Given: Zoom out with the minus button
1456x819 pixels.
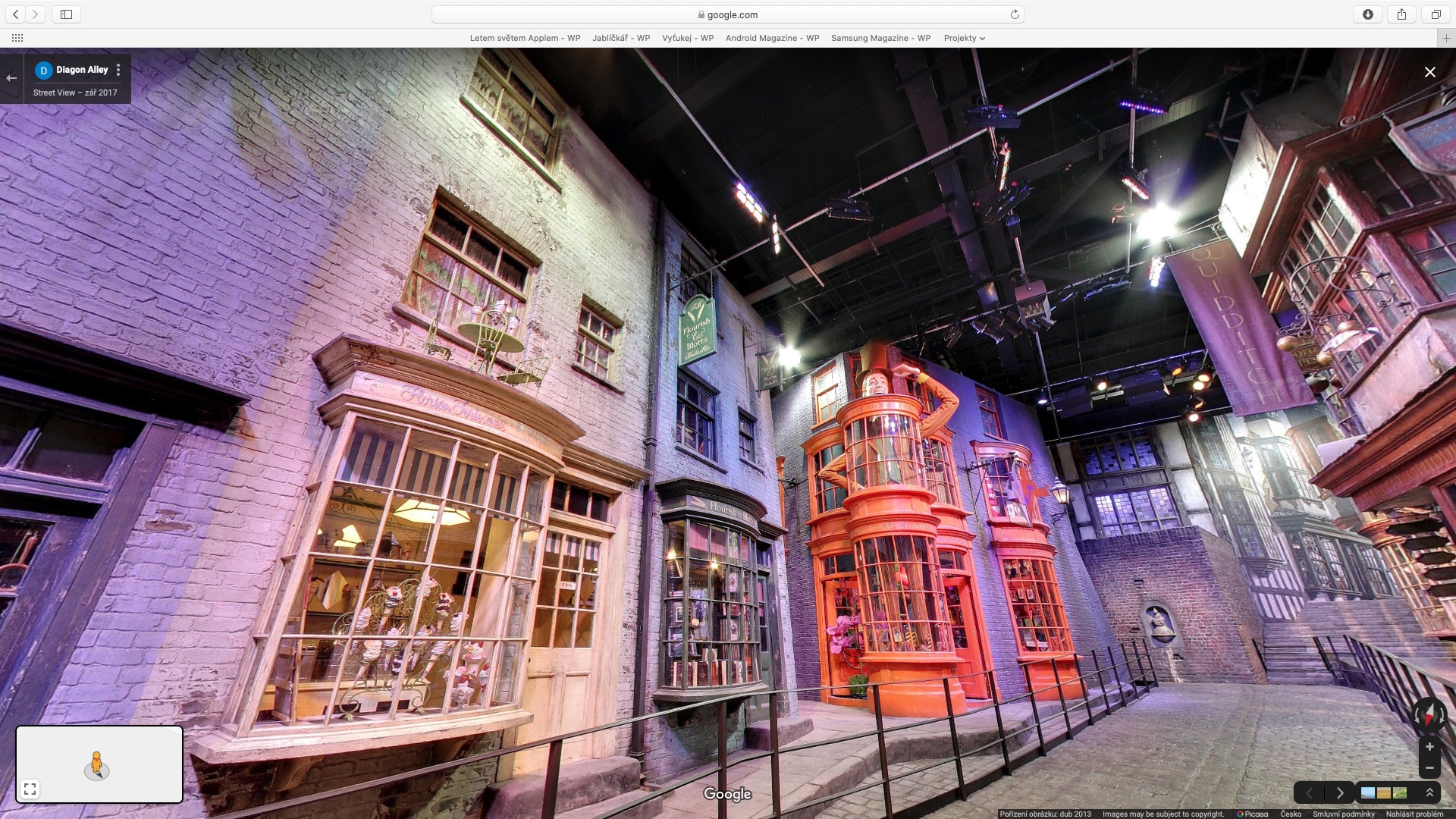Looking at the screenshot, I should 1429,768.
